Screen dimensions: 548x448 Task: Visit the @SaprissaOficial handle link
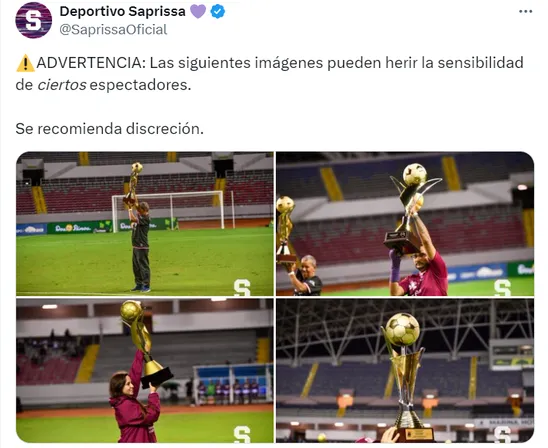(113, 30)
